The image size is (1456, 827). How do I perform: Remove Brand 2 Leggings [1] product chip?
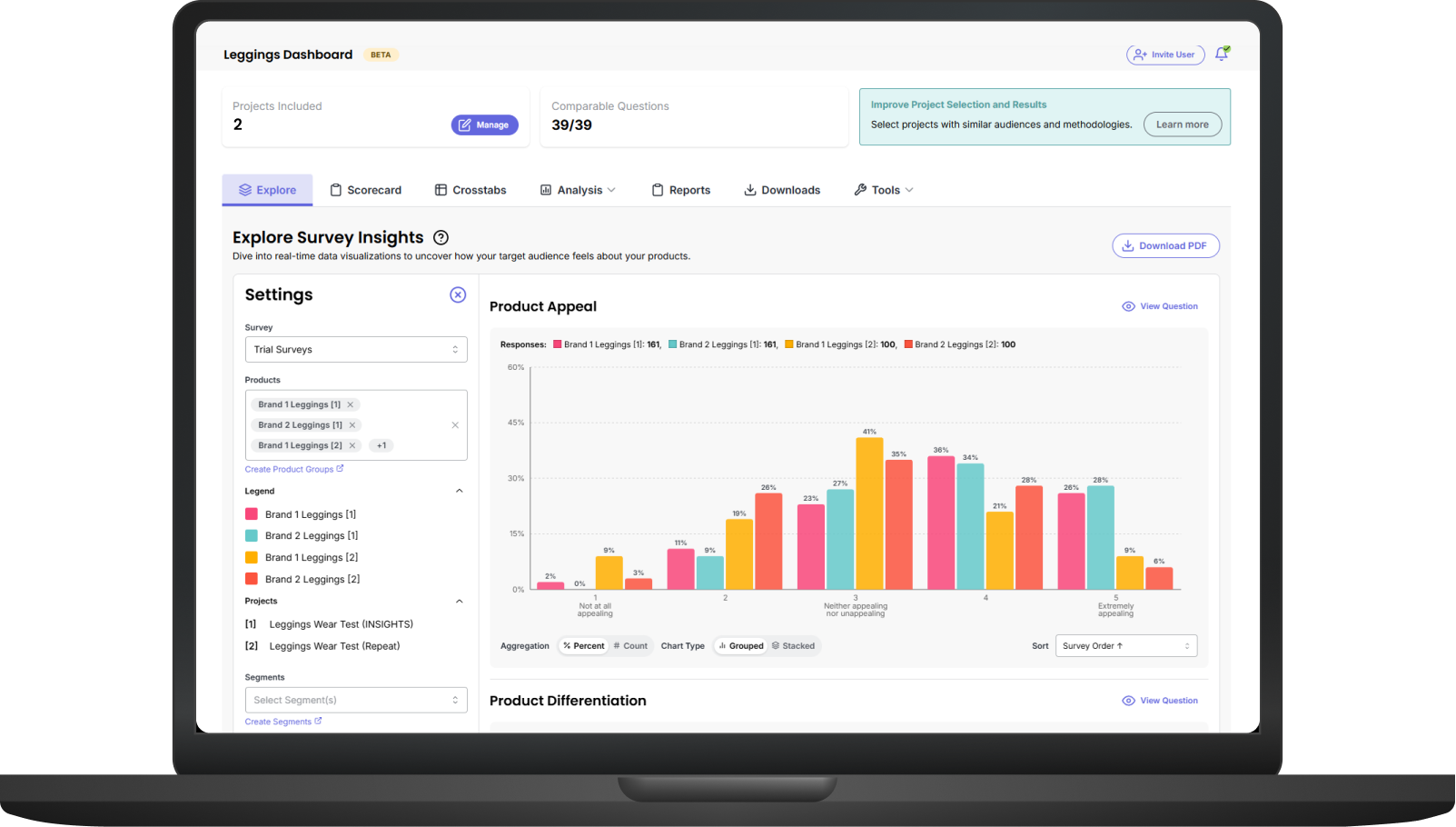(352, 424)
